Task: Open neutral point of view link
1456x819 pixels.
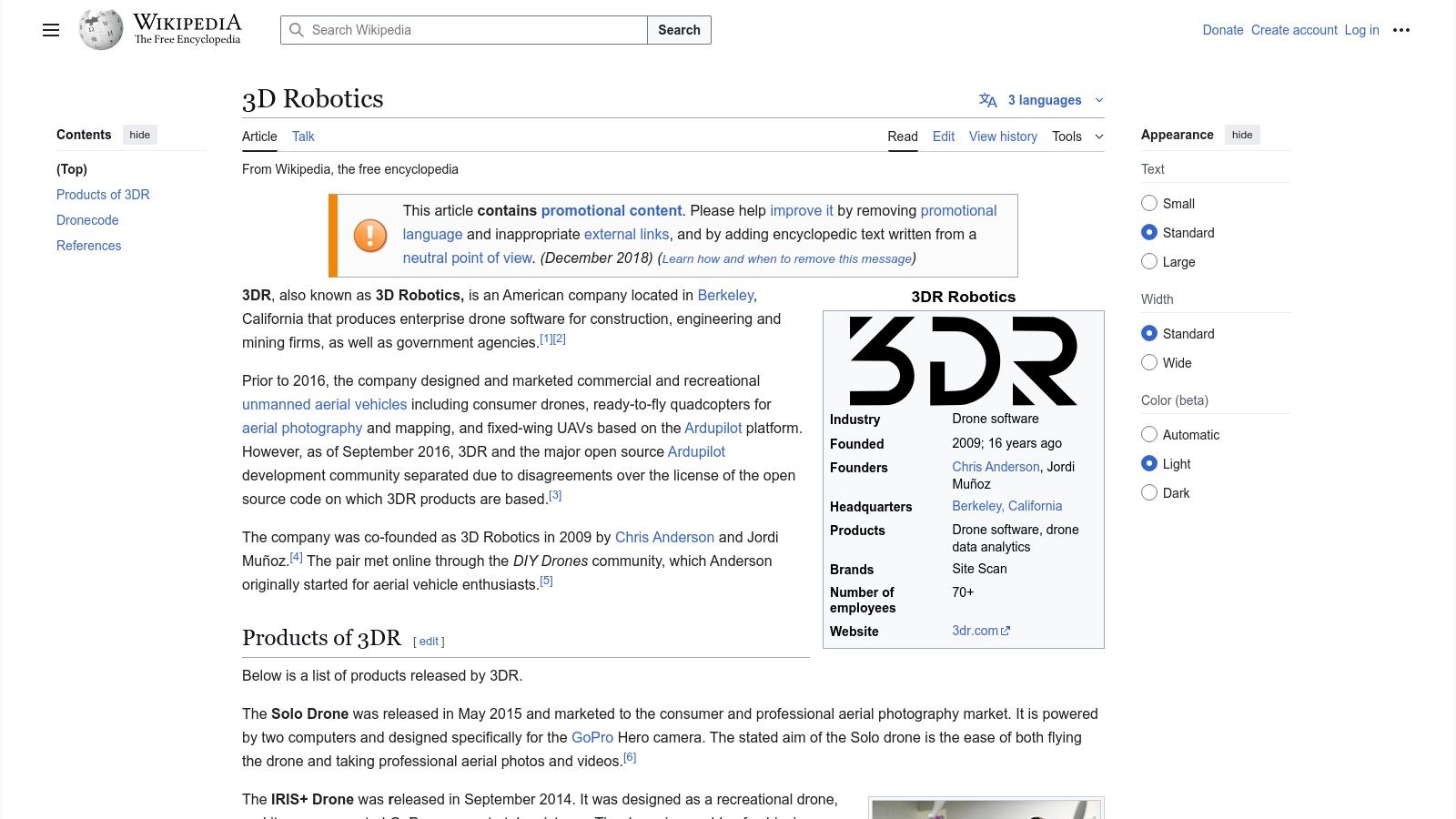Action: click(468, 258)
